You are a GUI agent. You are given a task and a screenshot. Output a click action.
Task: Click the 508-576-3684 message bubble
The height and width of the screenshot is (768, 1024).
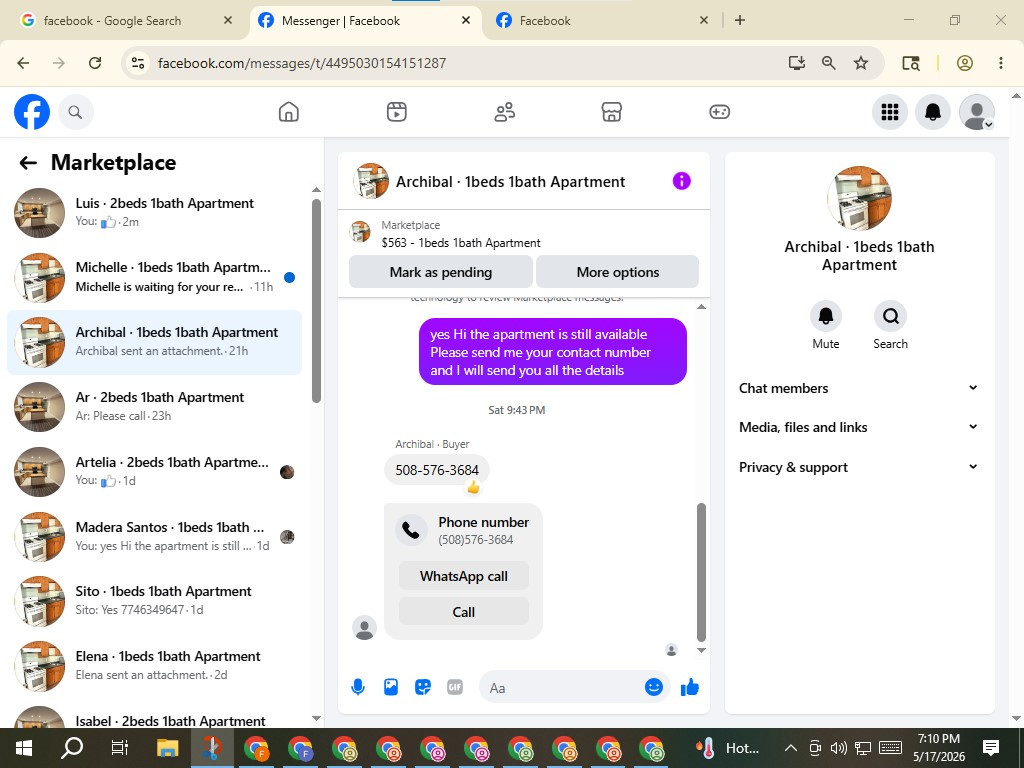(437, 470)
